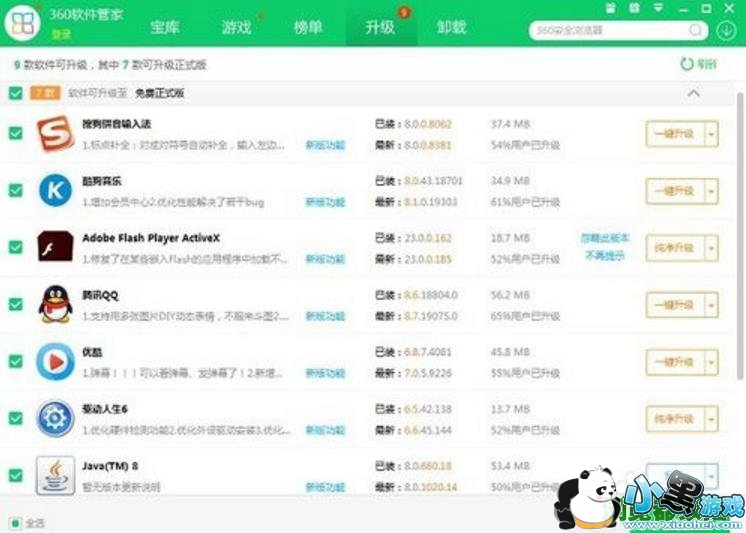Toggle the 全选 select-all checkbox at bottom

16,523
